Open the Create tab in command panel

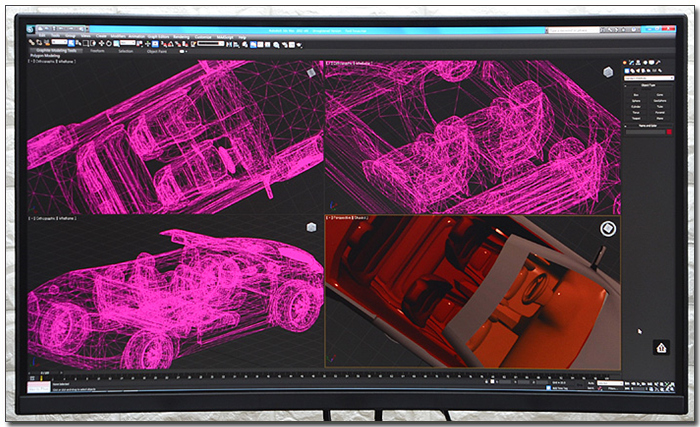(x=626, y=61)
